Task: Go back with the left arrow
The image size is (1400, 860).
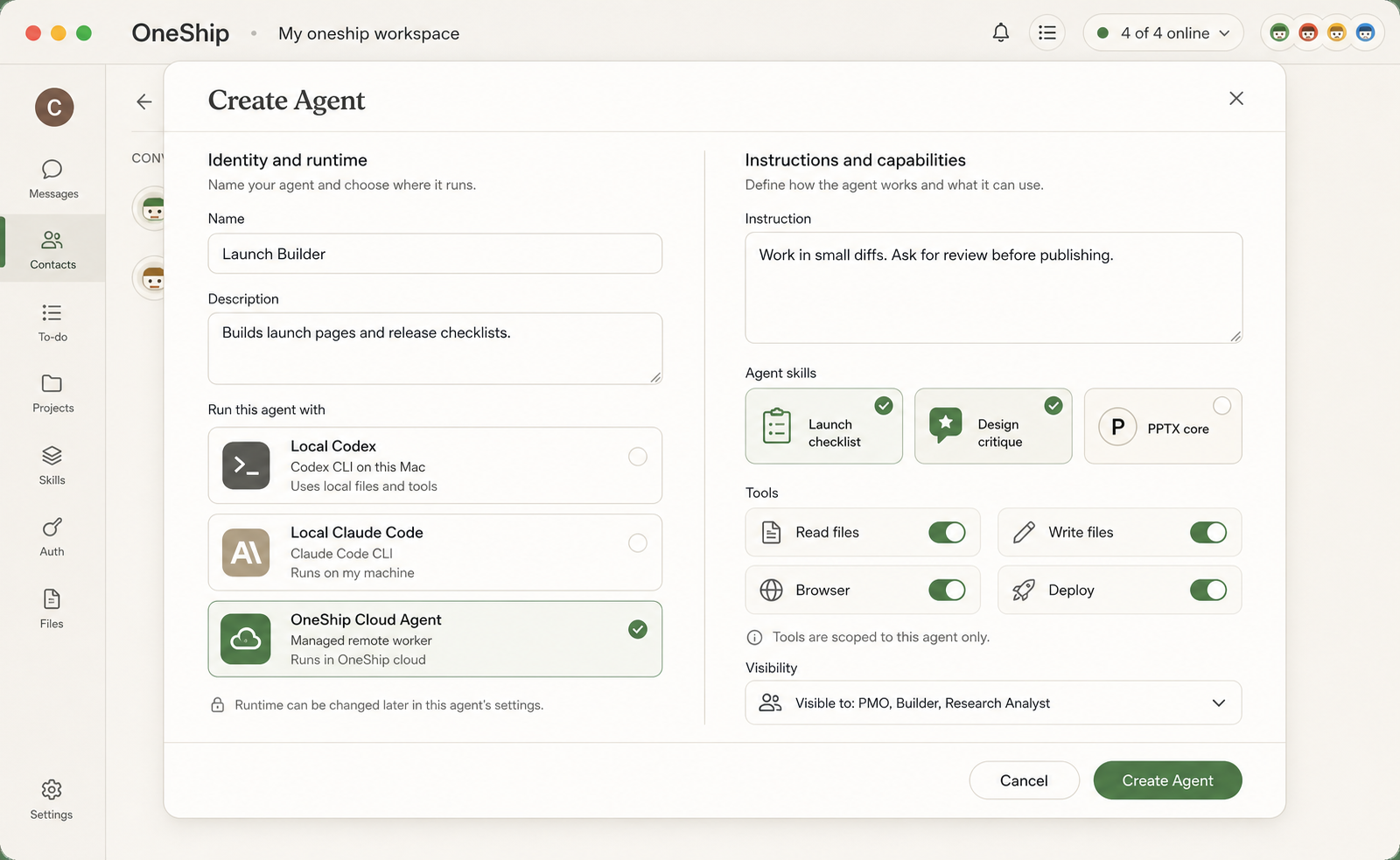Action: pyautogui.click(x=144, y=101)
